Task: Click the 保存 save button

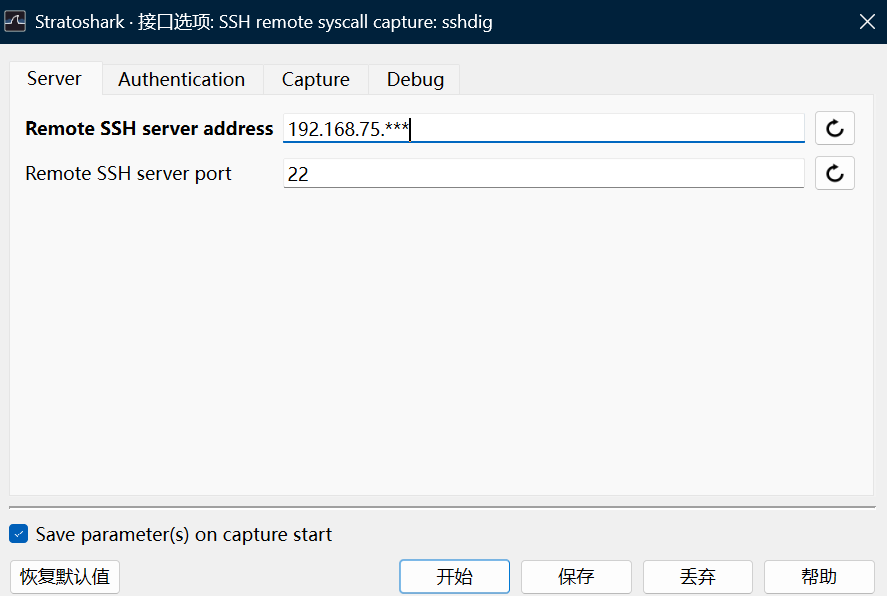Action: (x=576, y=576)
